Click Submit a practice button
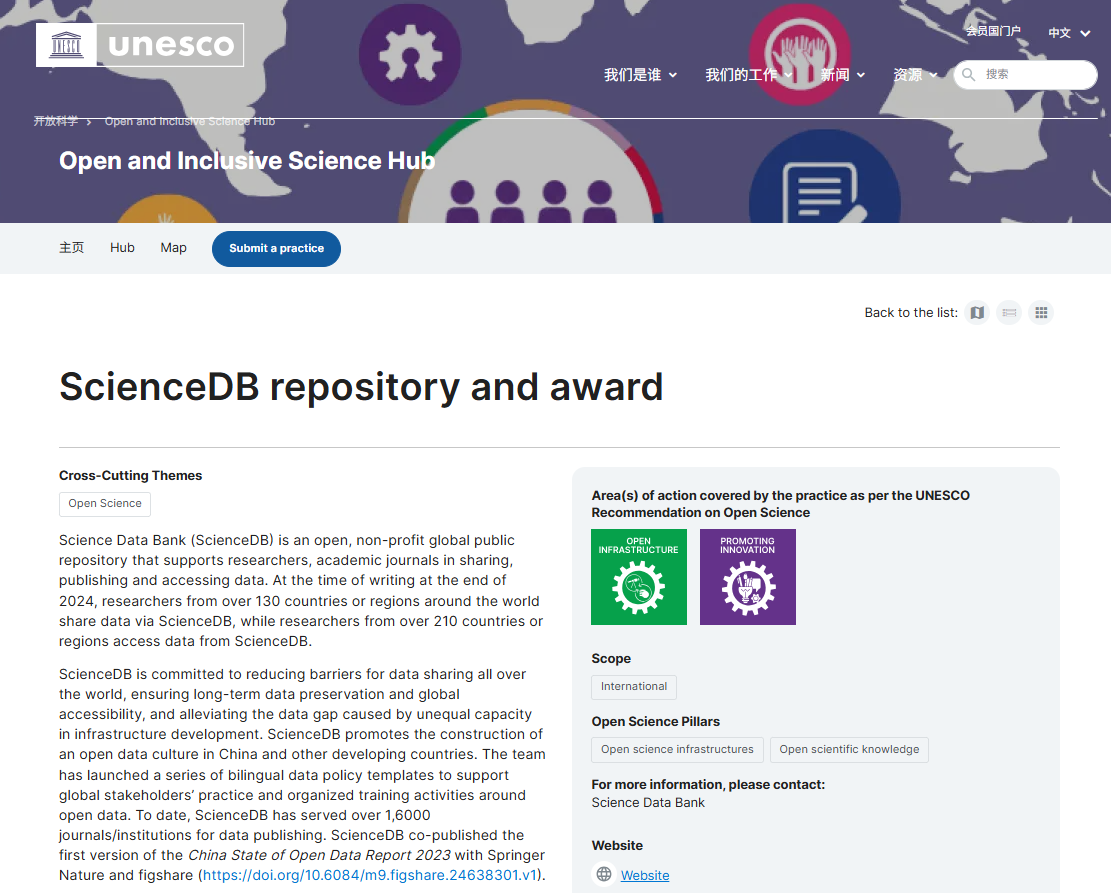 [276, 249]
